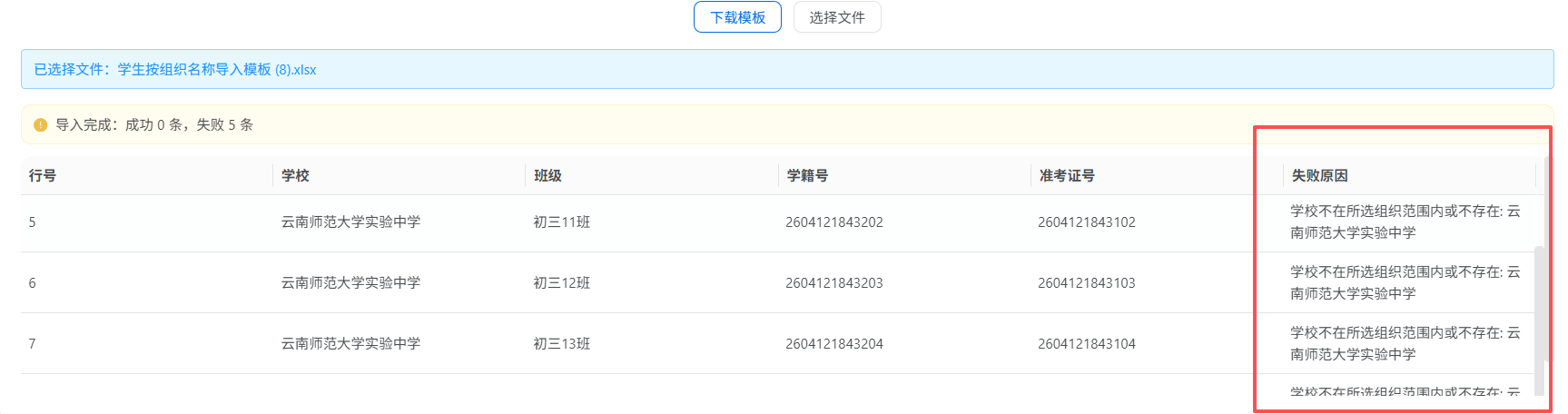The image size is (1568, 414).
Task: Click student number 2604121843203
Action: coord(834,283)
